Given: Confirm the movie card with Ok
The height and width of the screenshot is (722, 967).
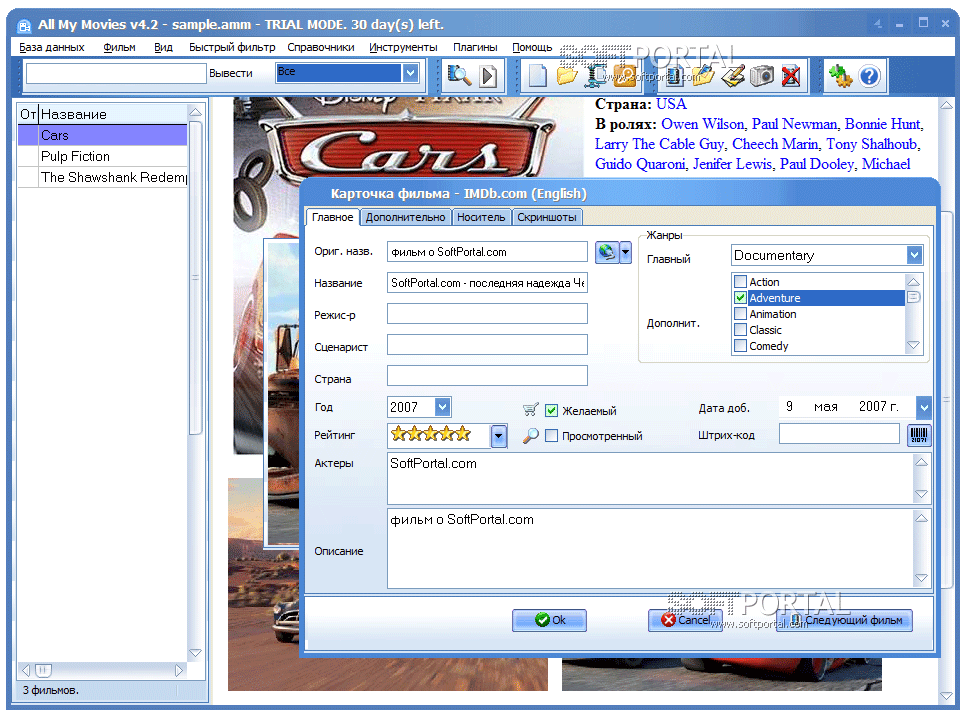Looking at the screenshot, I should point(549,620).
